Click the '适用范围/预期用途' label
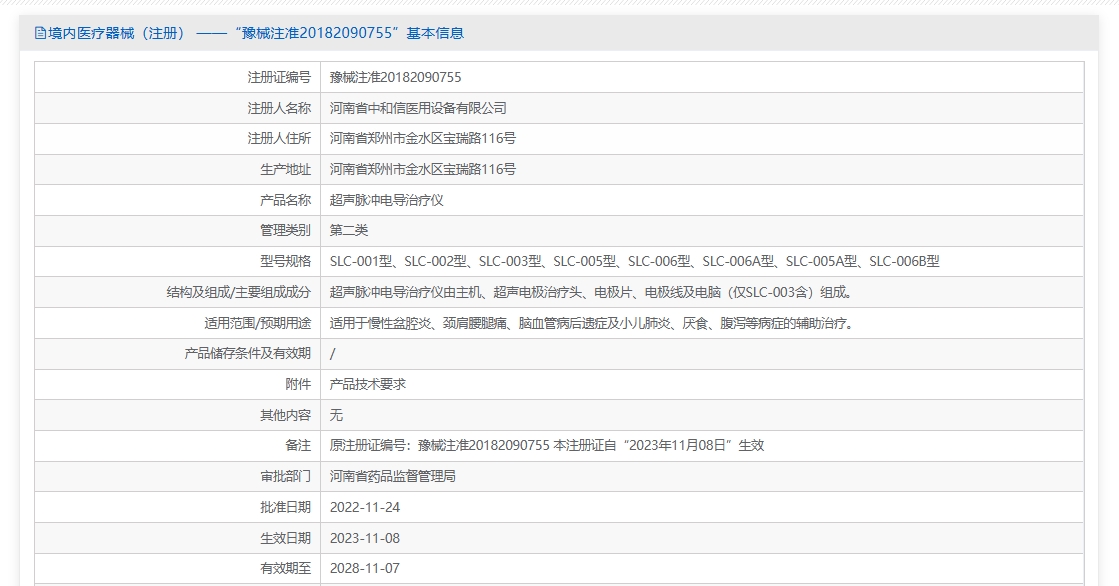This screenshot has width=1119, height=586. pos(258,323)
